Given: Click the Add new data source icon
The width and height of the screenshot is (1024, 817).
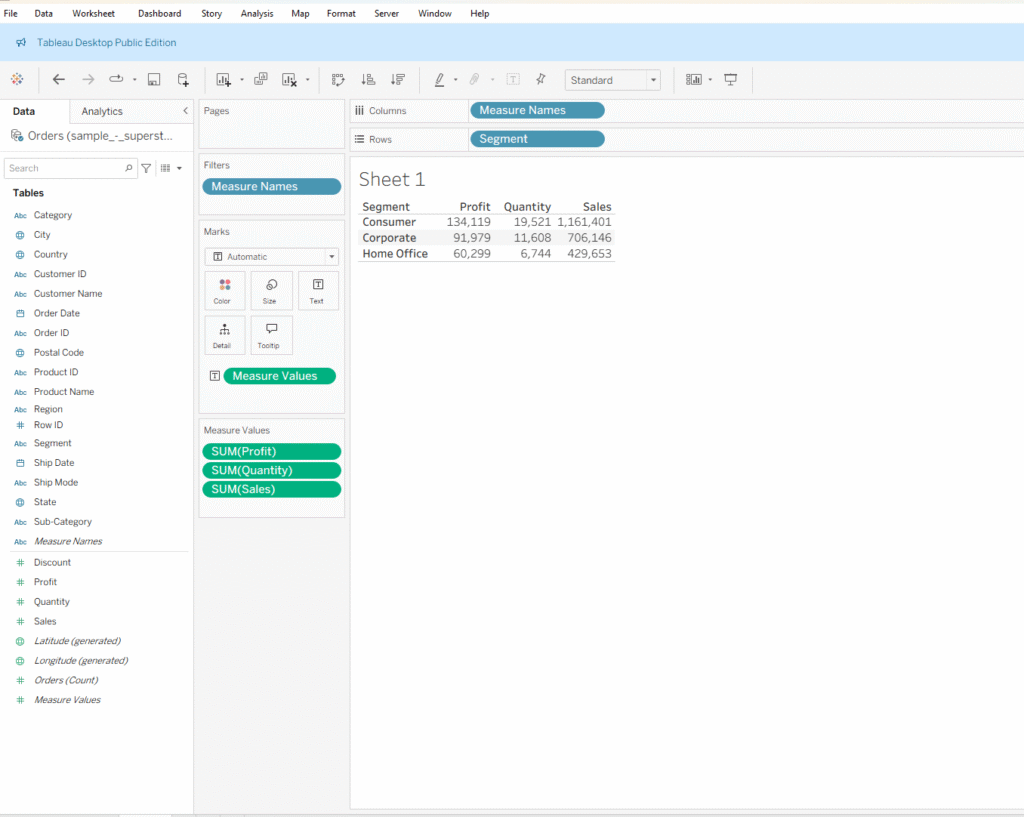Looking at the screenshot, I should (x=183, y=80).
